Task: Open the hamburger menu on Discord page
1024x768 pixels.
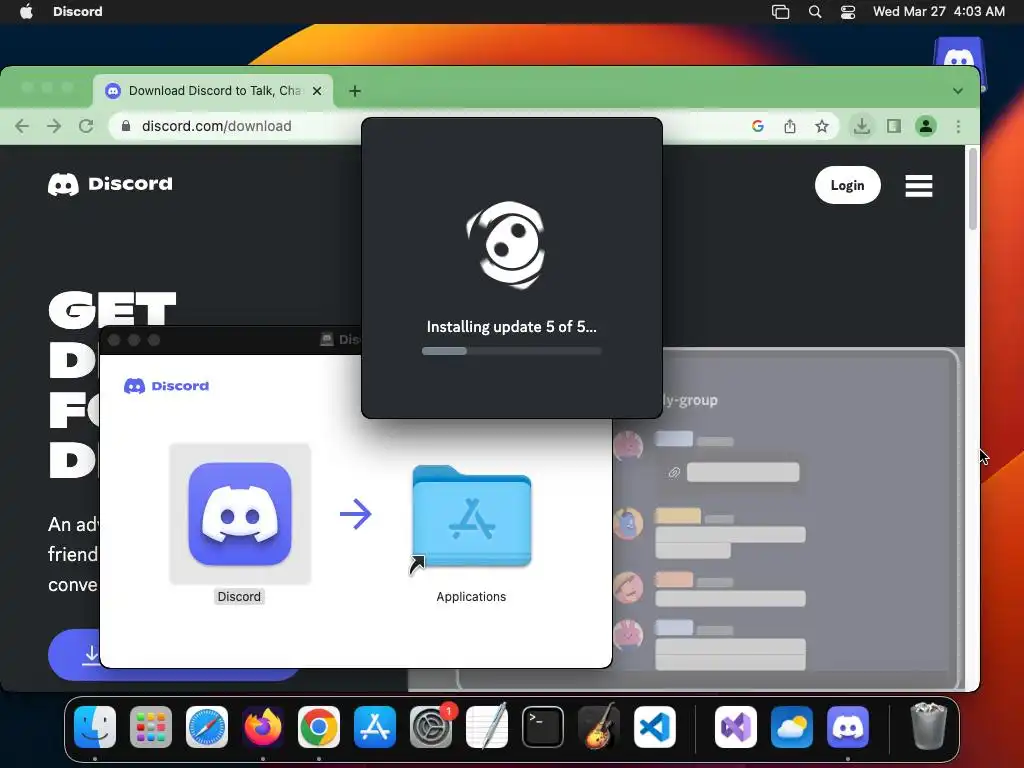Action: pos(918,185)
